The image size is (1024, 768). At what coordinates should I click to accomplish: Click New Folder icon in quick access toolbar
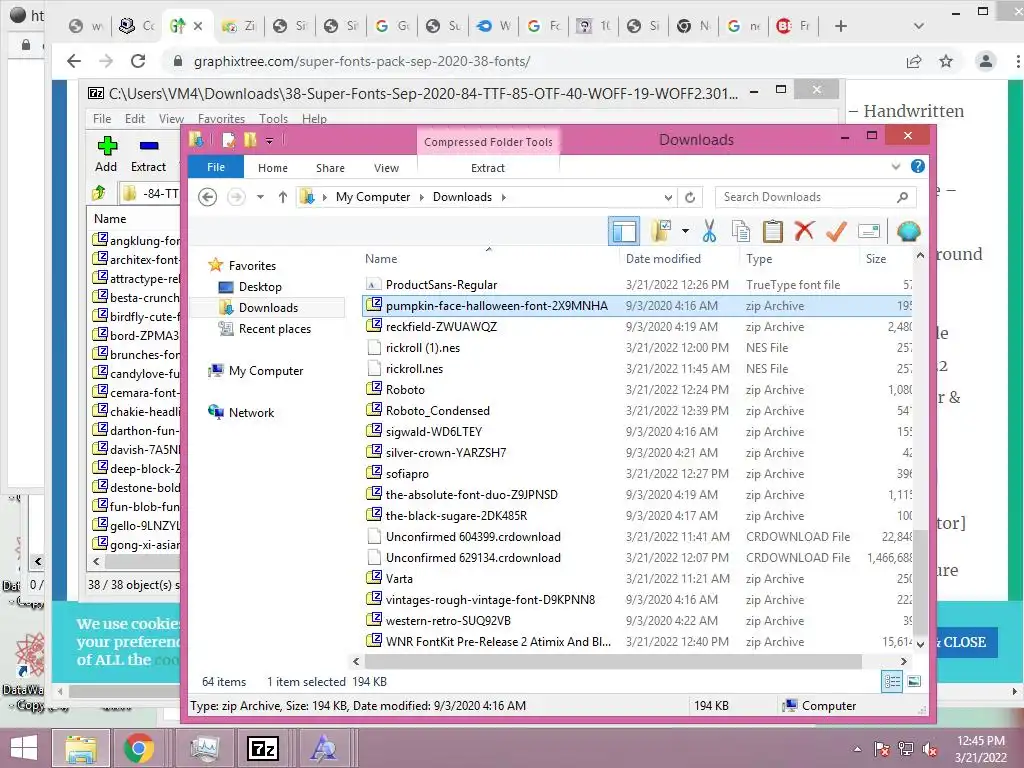tap(250, 140)
